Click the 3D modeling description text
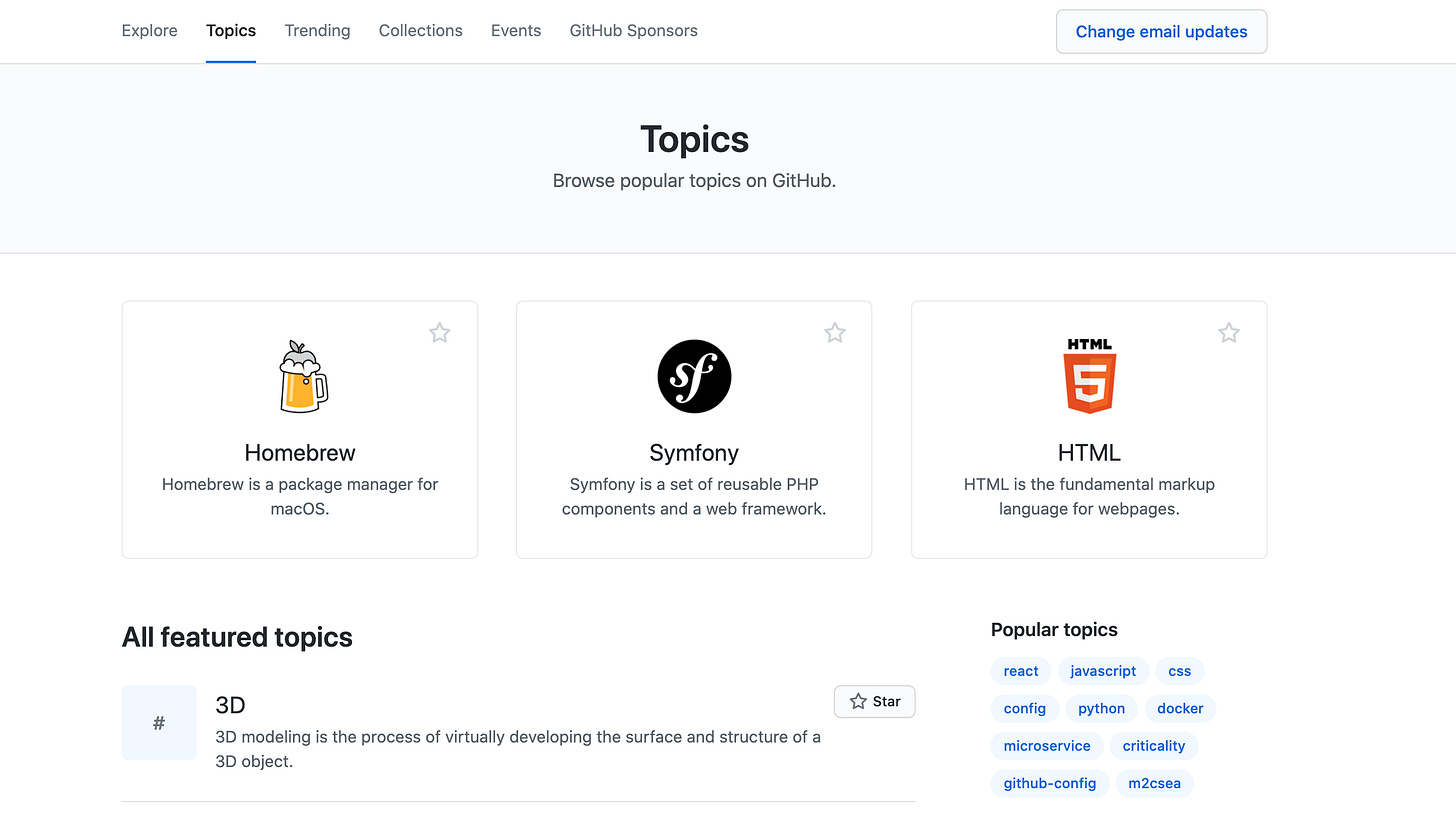 tap(518, 749)
